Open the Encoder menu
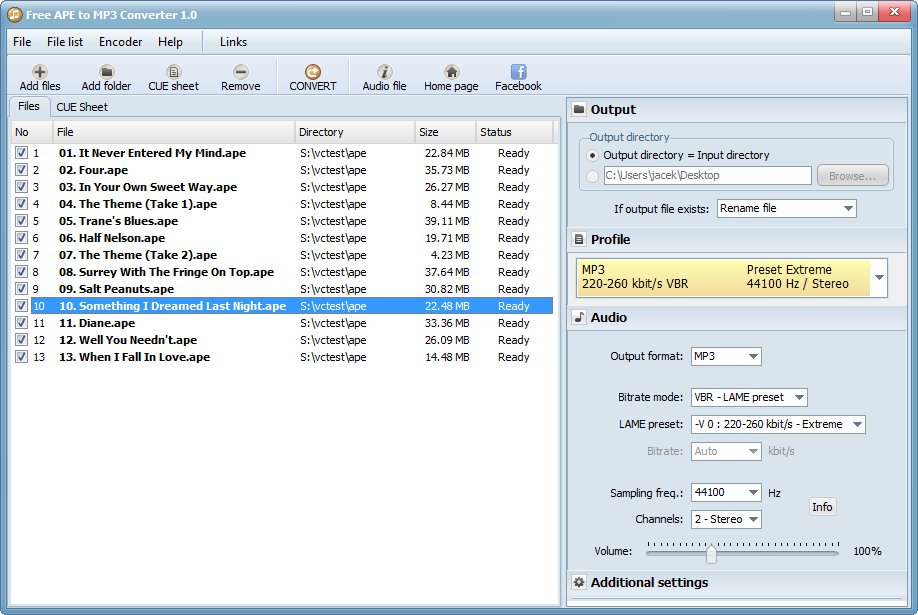 tap(121, 42)
